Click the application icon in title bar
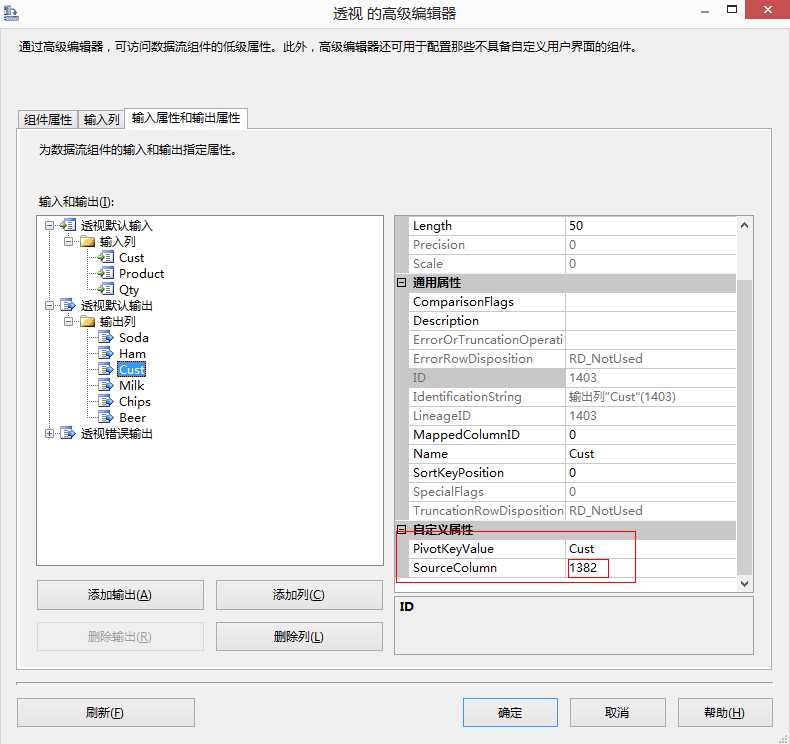 pyautogui.click(x=11, y=13)
